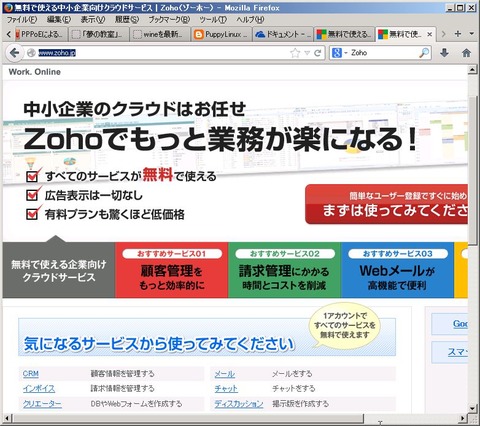Click the DBやWebフォームを作成する text
Viewport: 480px width, 426px height.
[136, 404]
